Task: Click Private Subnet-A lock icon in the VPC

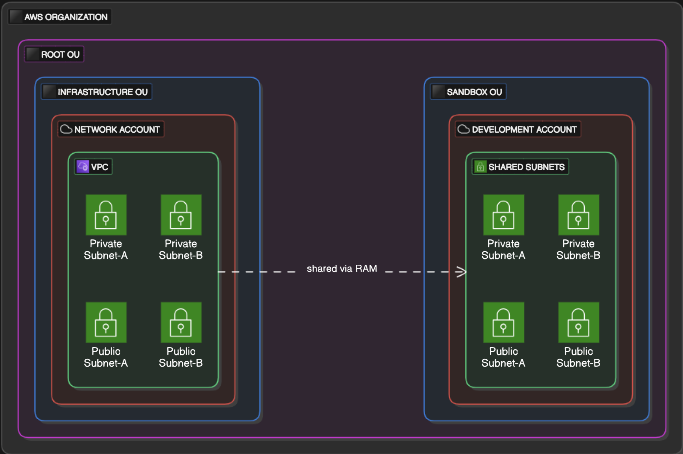Action: coord(106,215)
